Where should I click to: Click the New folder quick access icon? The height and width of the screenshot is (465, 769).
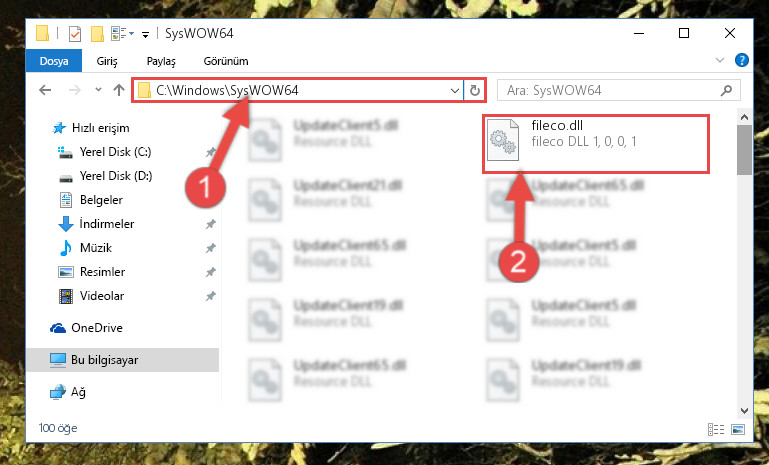coord(97,34)
